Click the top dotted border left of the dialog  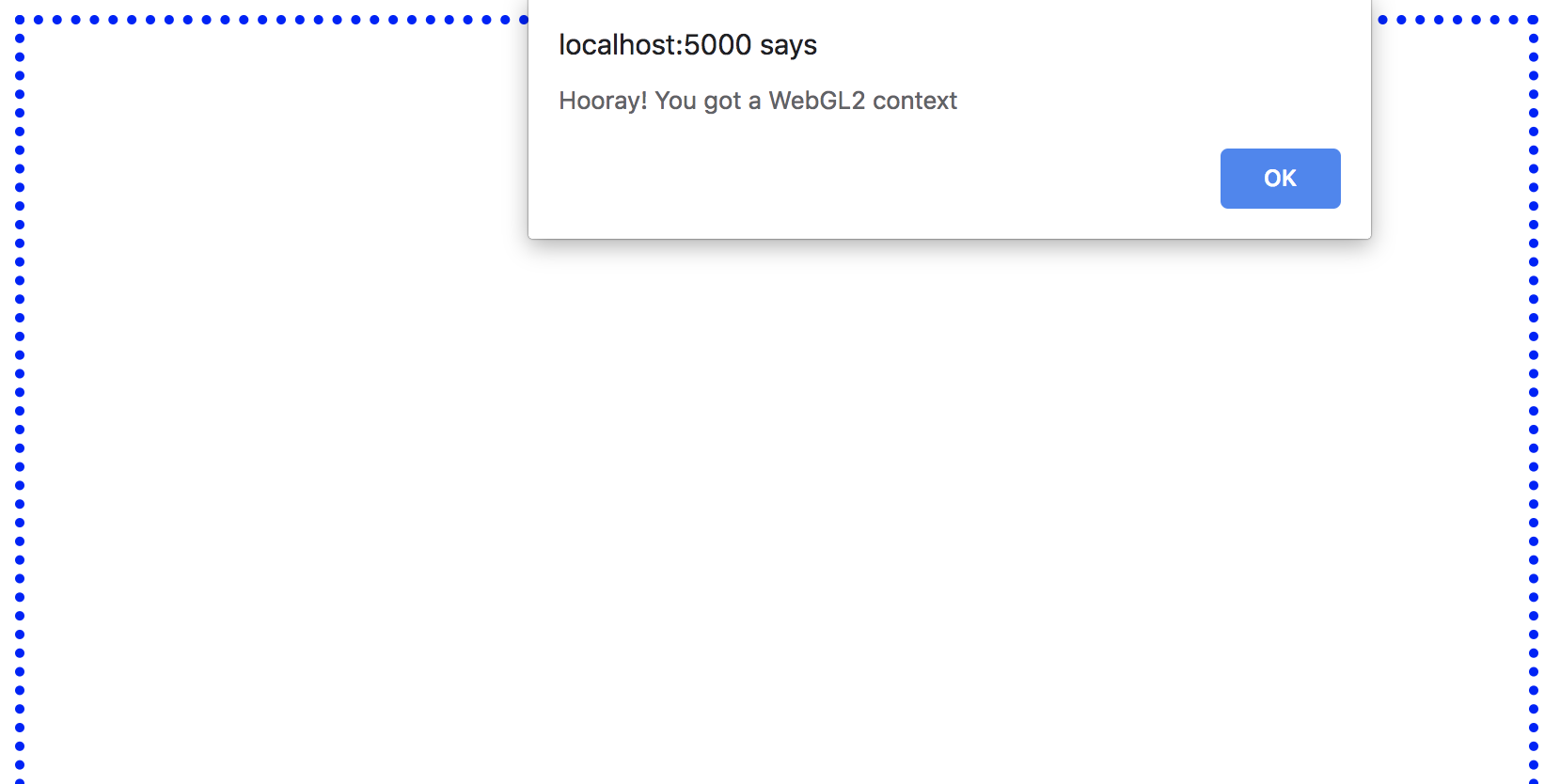[273, 20]
